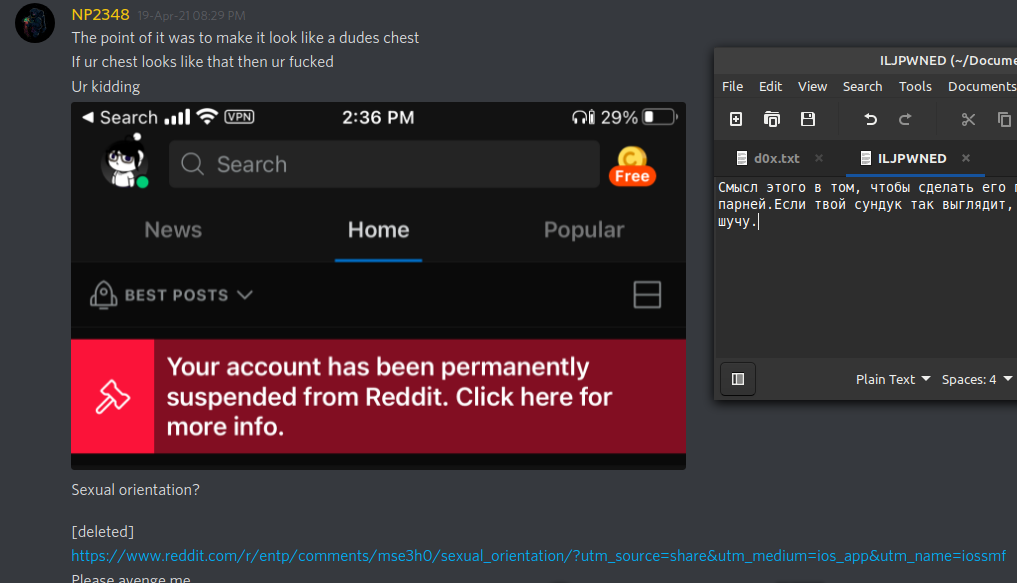1017x583 pixels.
Task: Click NP2348's Discord avatar
Action: tap(35, 23)
